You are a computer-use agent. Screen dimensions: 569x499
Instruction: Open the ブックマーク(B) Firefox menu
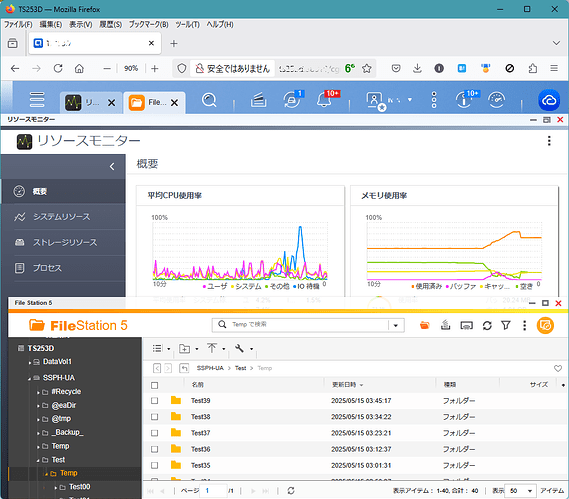148,24
